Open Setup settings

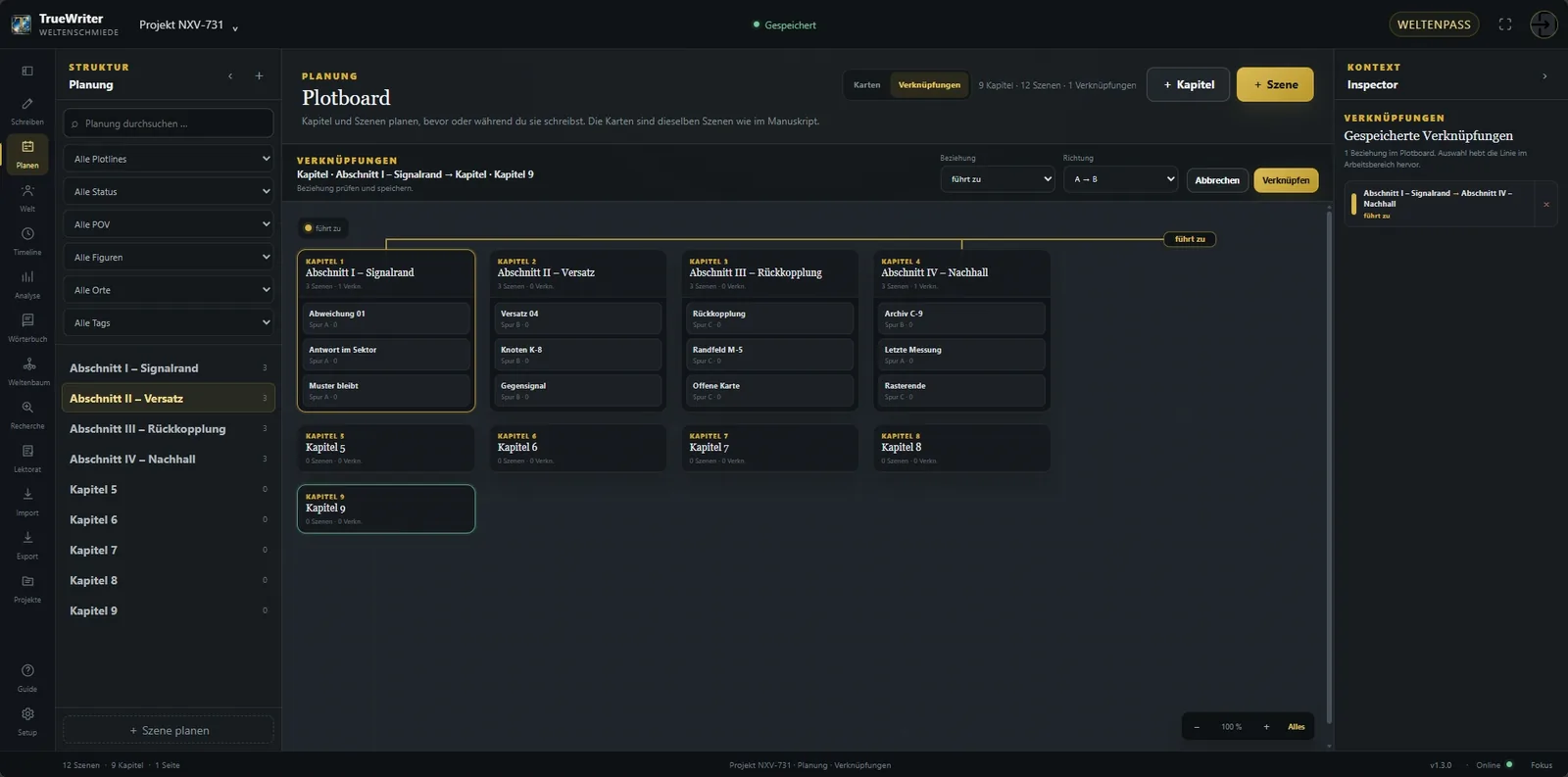pyautogui.click(x=27, y=721)
